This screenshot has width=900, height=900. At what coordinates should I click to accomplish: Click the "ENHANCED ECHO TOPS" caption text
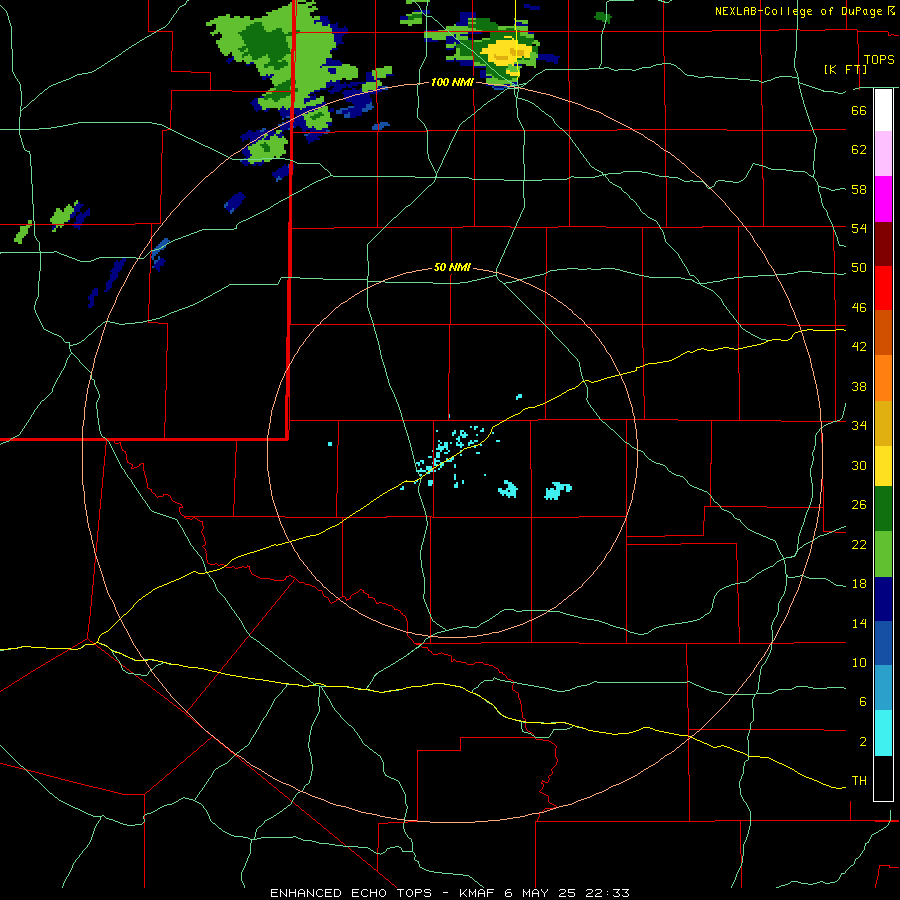(350, 893)
